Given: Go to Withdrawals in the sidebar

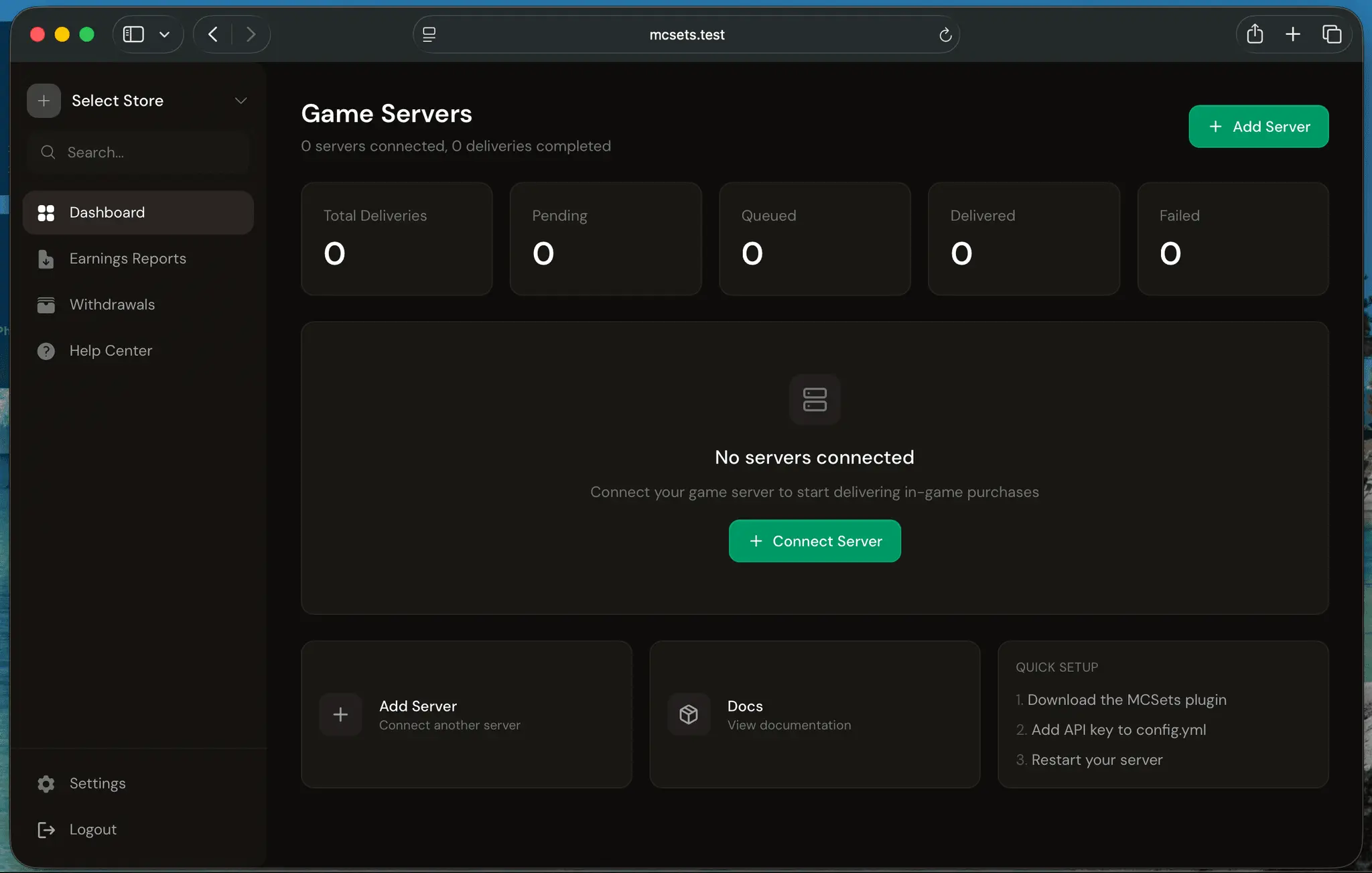Looking at the screenshot, I should click(138, 305).
